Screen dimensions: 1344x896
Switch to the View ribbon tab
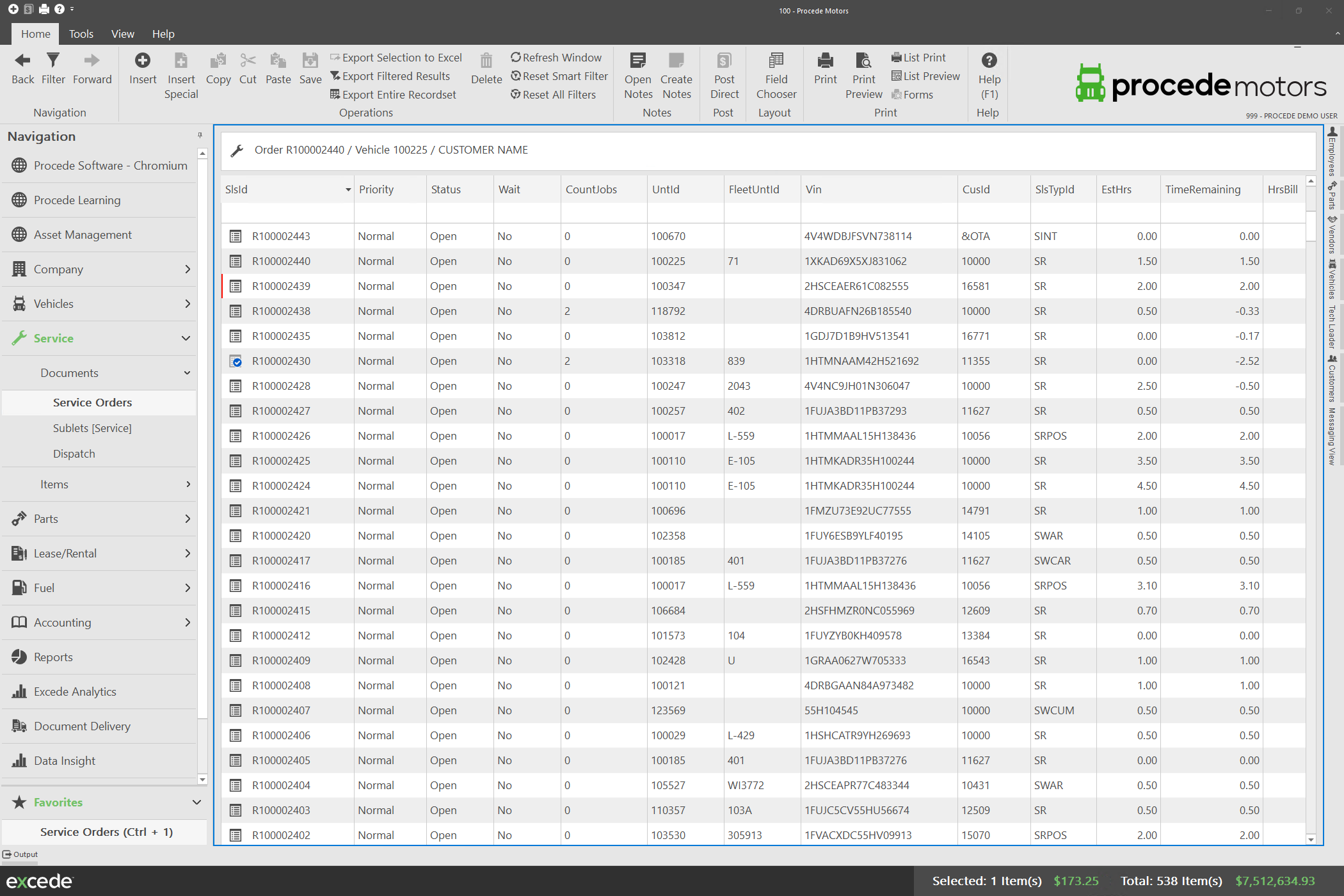pos(122,34)
